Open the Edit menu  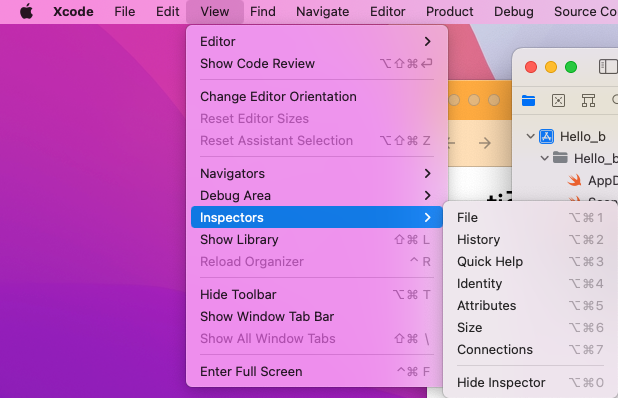click(x=168, y=11)
